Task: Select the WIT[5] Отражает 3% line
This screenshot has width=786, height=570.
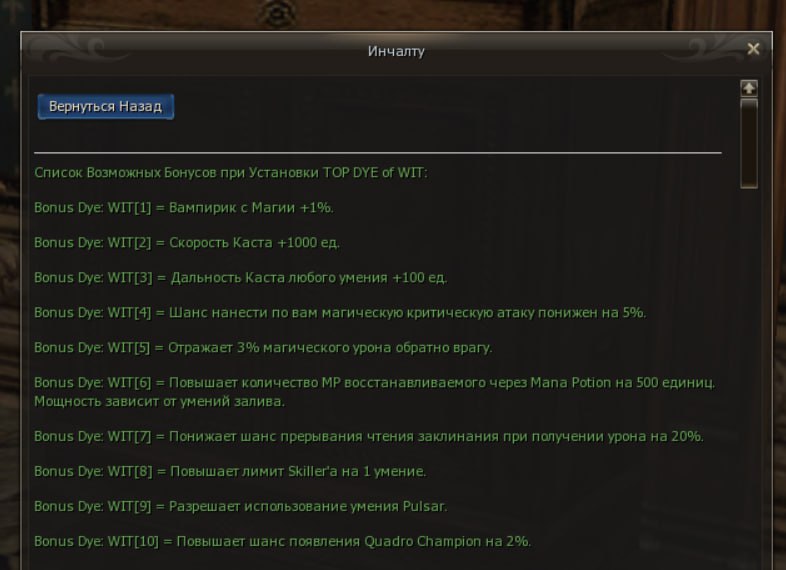Action: click(263, 348)
